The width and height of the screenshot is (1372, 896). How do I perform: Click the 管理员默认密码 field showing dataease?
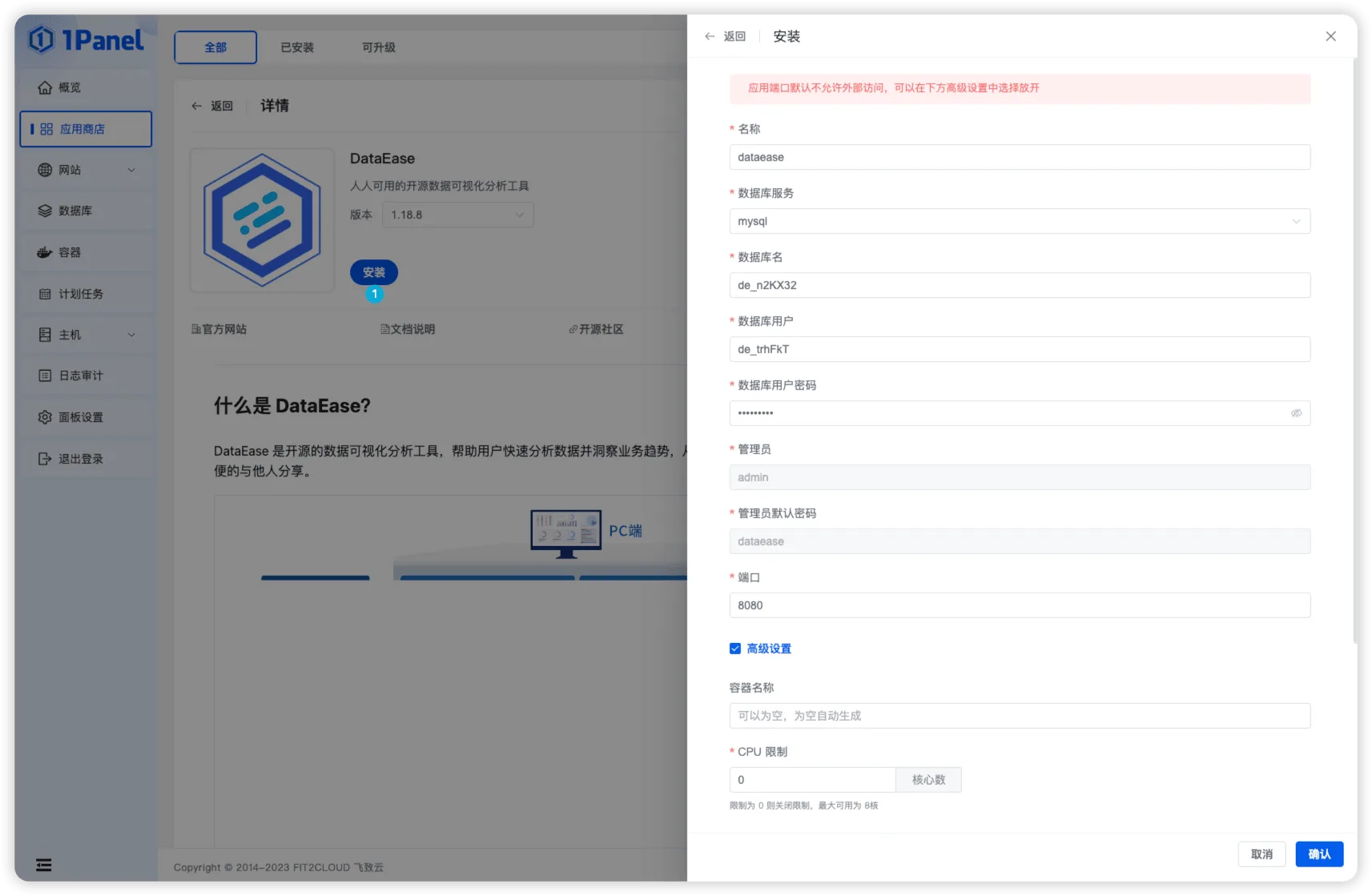coord(1020,541)
